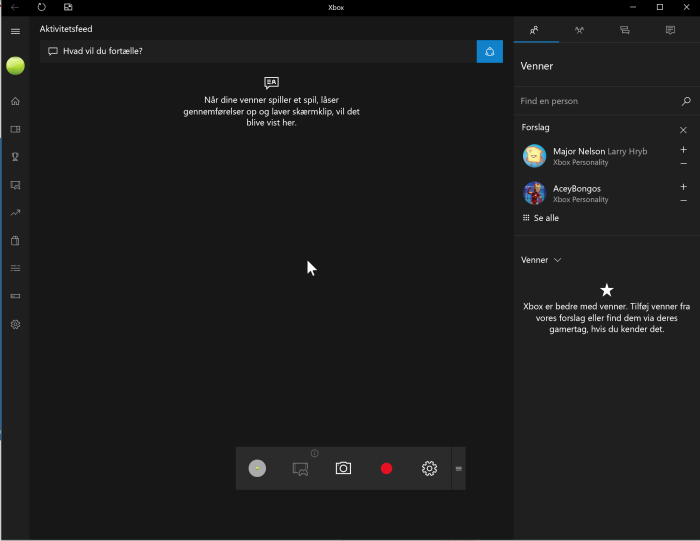This screenshot has width=700, height=541.
Task: Open the Store bag icon
Action: click(x=15, y=241)
